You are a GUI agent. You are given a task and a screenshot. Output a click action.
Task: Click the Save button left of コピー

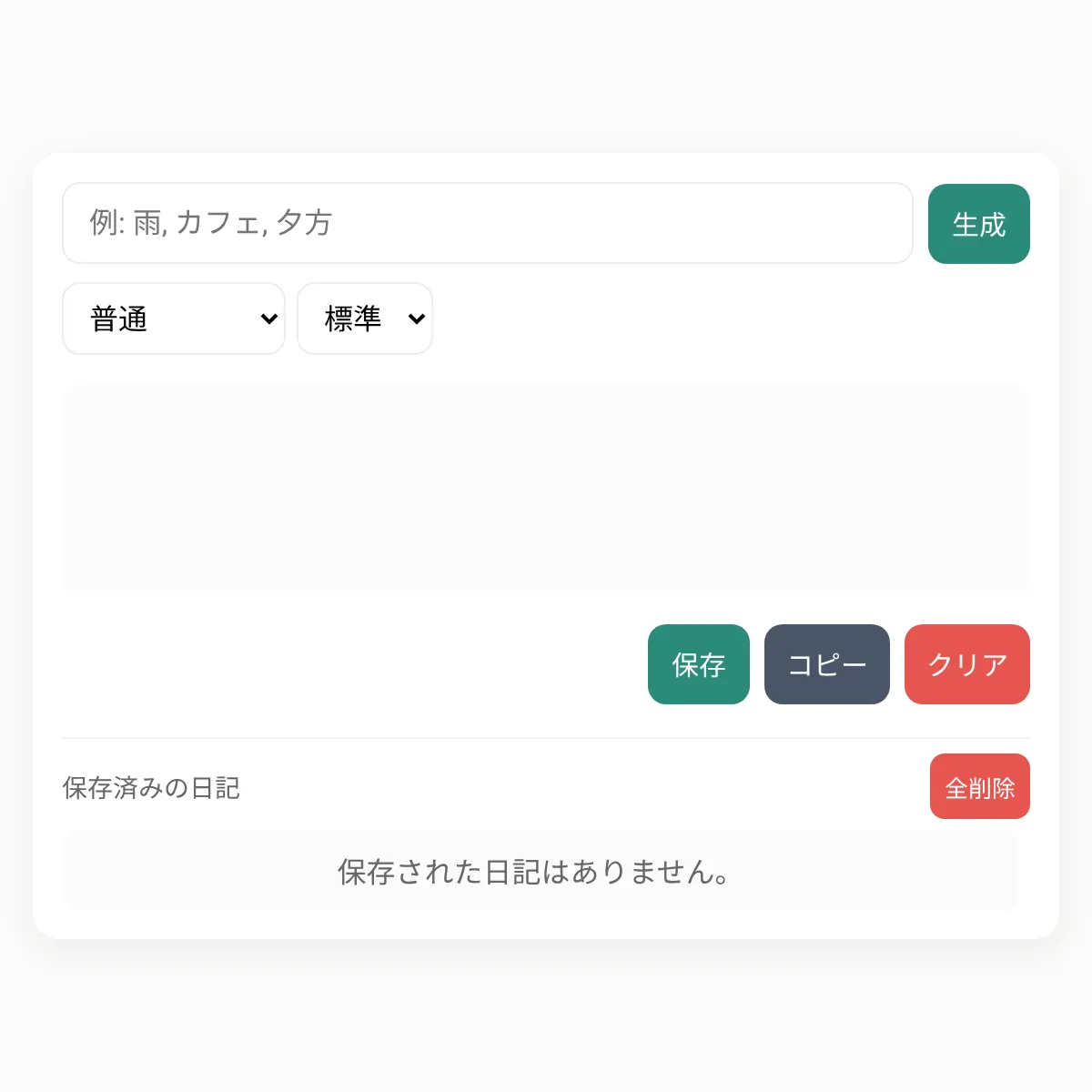698,664
